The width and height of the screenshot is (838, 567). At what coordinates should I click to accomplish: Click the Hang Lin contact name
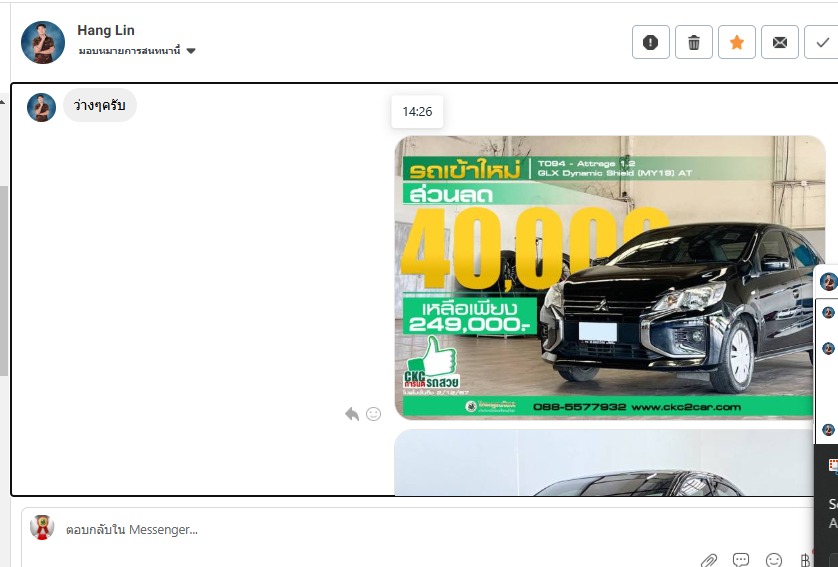106,30
